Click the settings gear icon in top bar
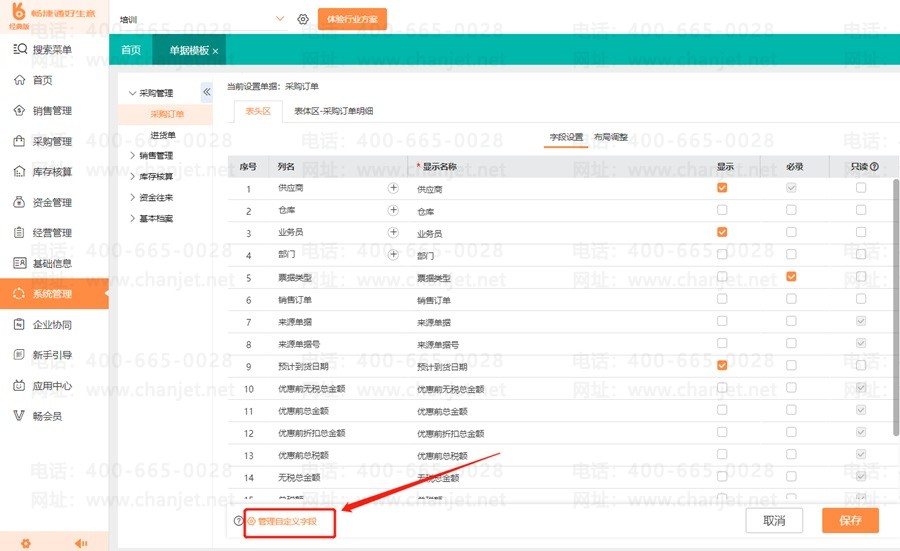Viewport: 900px width, 551px height. [x=303, y=19]
